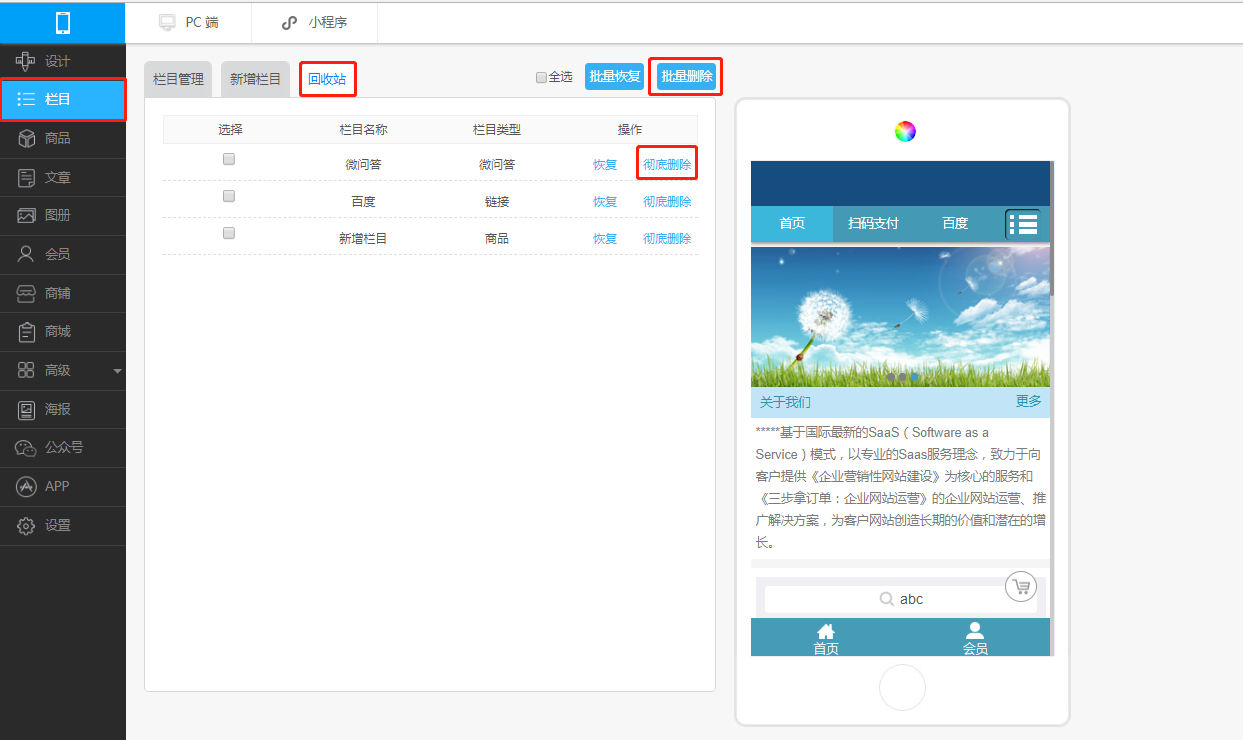Image resolution: width=1243 pixels, height=740 pixels.
Task: Click the home icon in phone footer
Action: [x=826, y=631]
